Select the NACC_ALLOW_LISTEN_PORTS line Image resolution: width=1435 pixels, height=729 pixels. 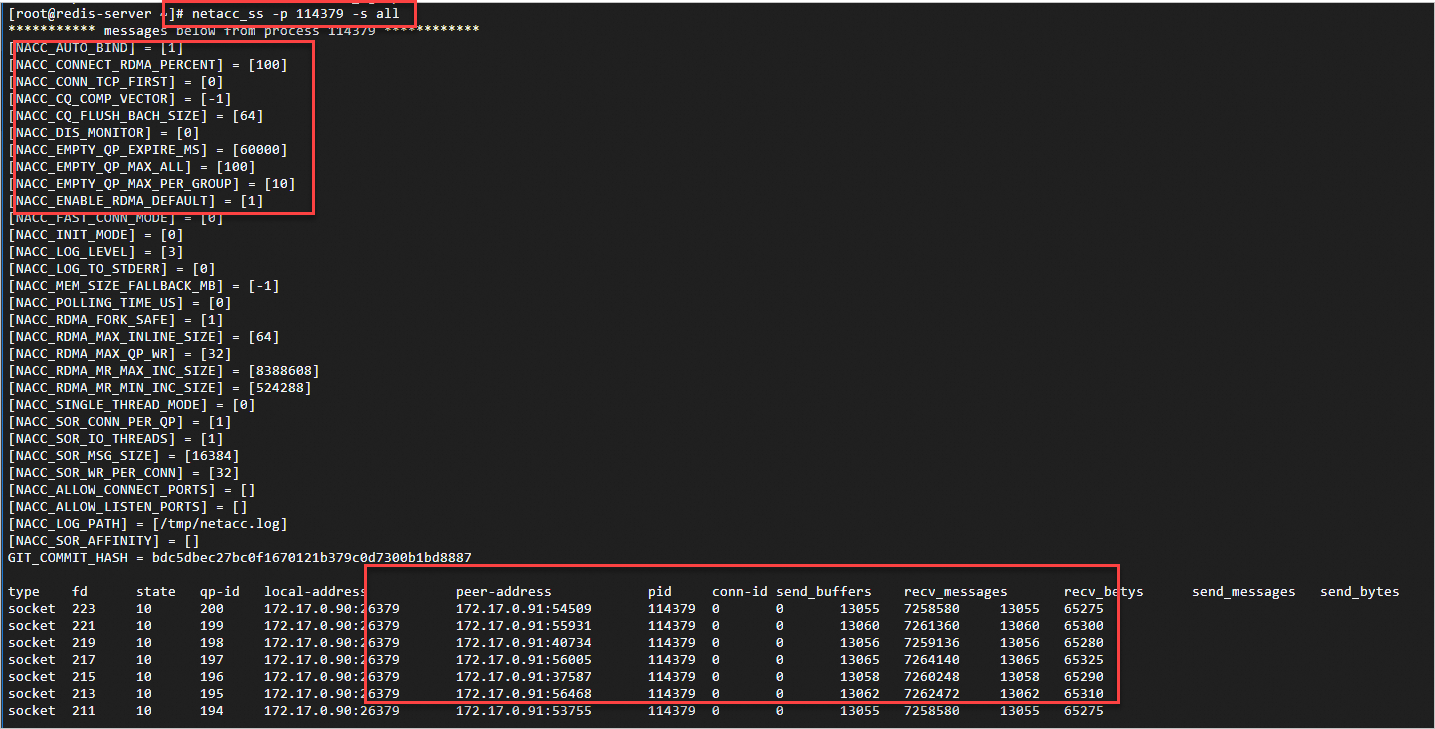pos(127,507)
